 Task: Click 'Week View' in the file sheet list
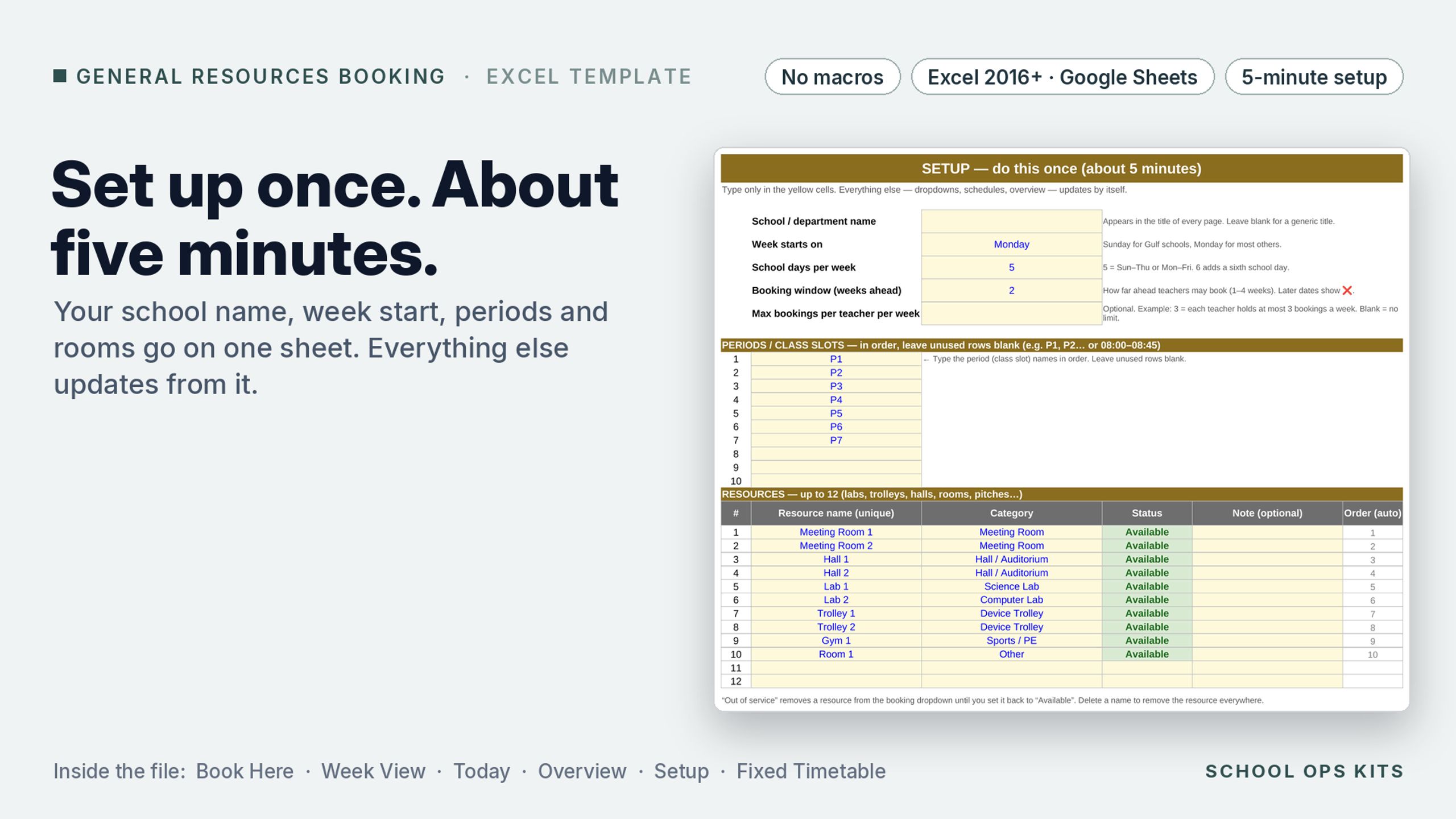[x=373, y=771]
